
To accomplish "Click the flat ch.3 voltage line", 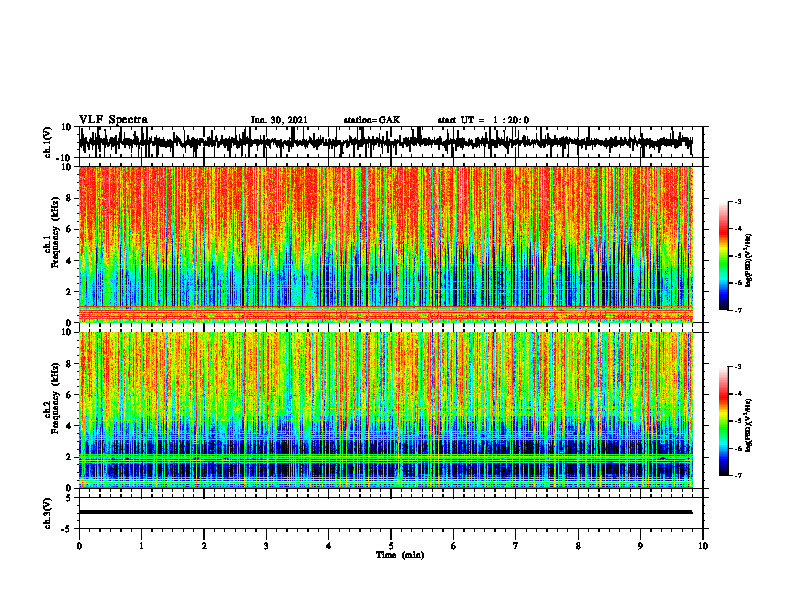I will click(x=385, y=512).
